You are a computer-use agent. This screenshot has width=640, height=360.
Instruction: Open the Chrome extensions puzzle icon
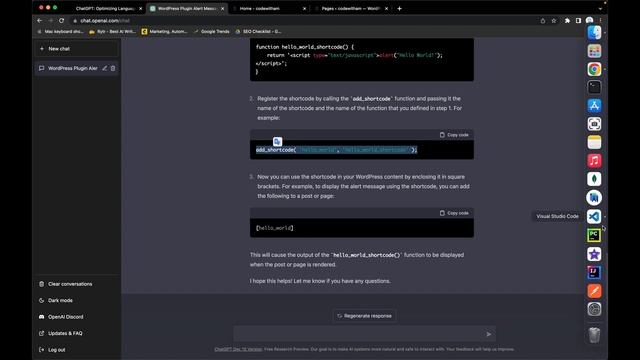(x=567, y=20)
